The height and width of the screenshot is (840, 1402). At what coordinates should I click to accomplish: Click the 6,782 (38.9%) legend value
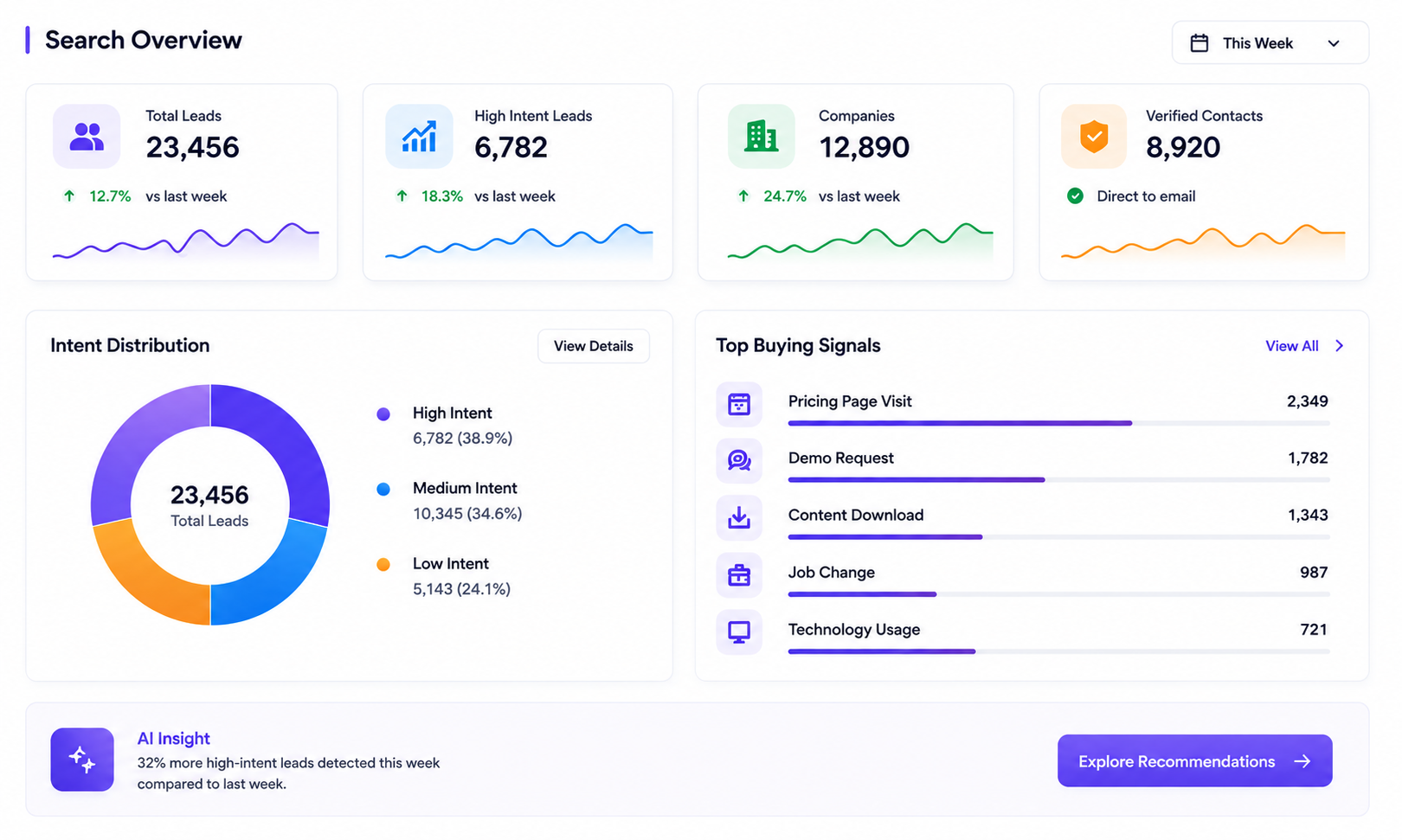[462, 439]
